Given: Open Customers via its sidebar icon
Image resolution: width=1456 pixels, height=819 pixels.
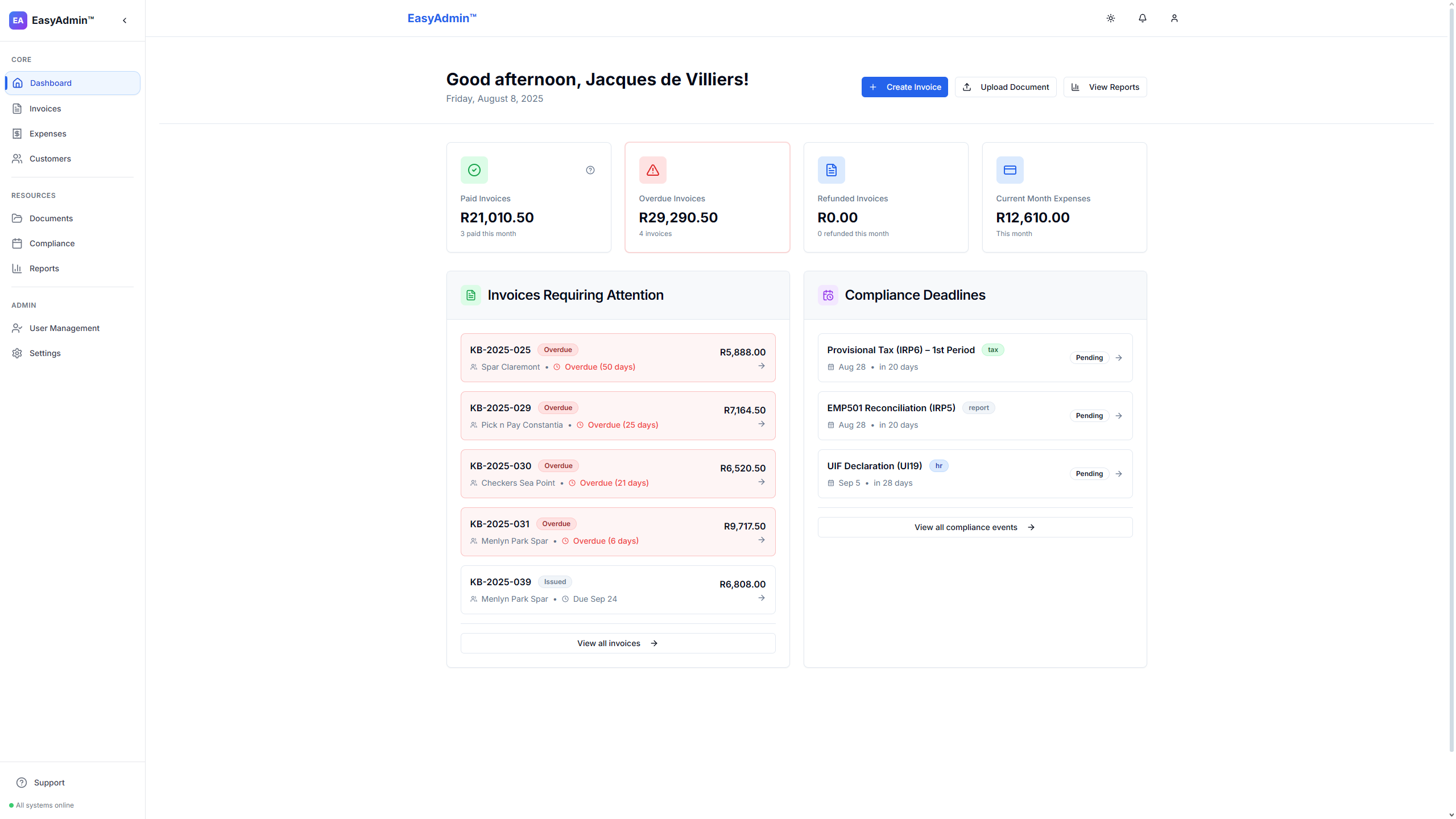Looking at the screenshot, I should point(18,159).
